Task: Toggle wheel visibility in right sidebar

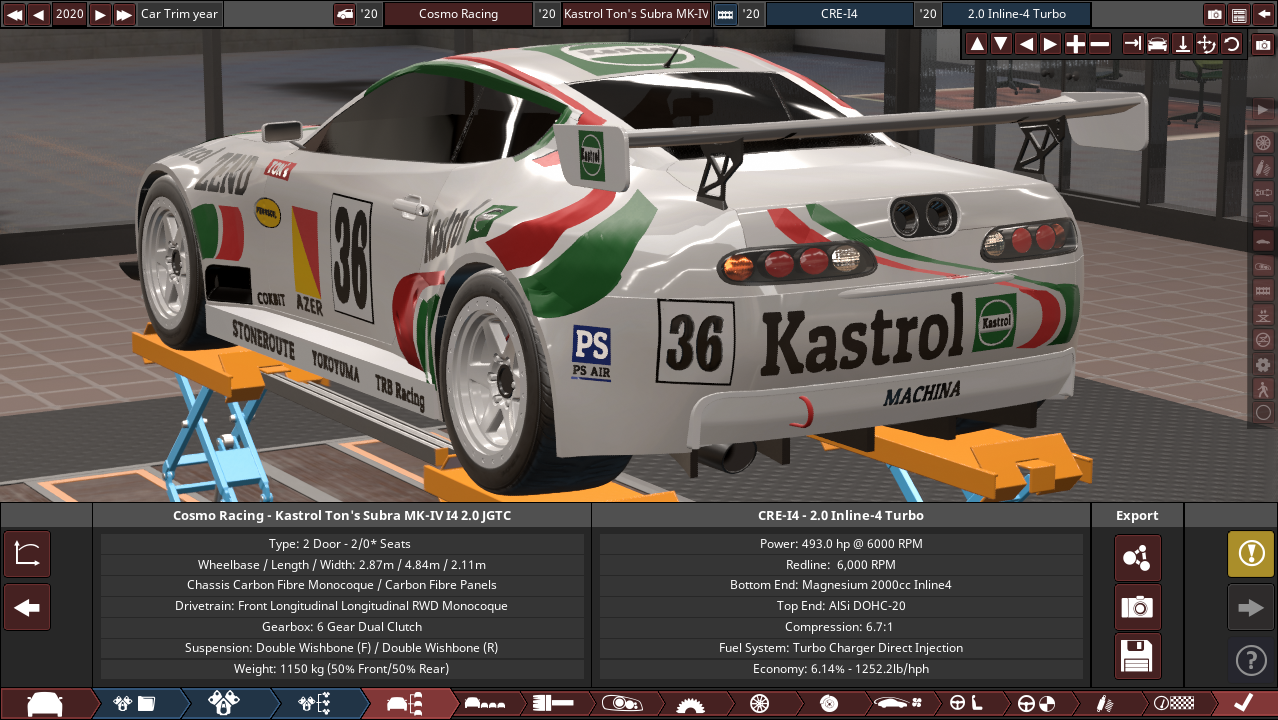Action: pyautogui.click(x=1263, y=143)
